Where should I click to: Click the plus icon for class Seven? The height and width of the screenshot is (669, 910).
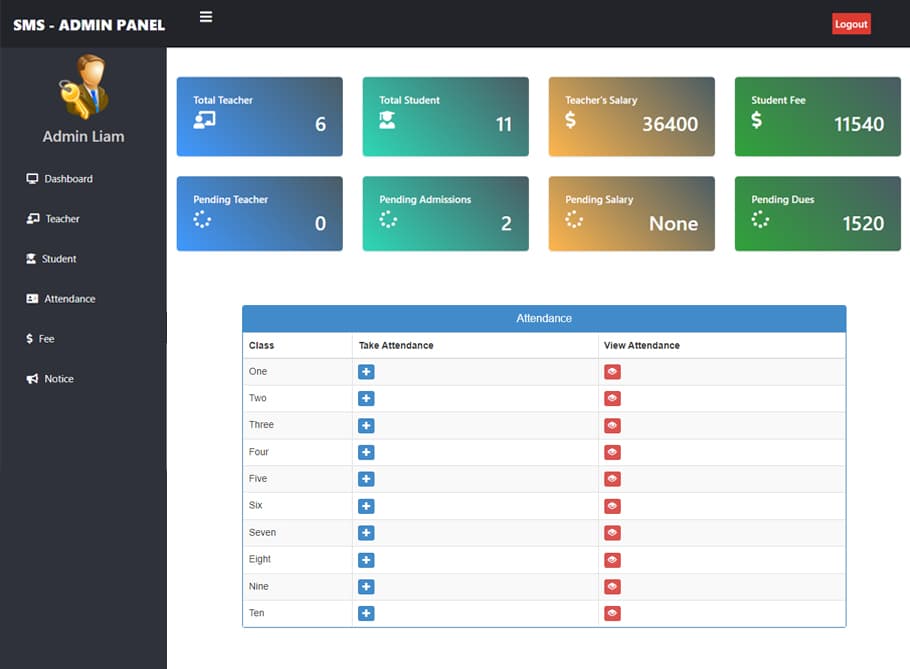point(366,534)
